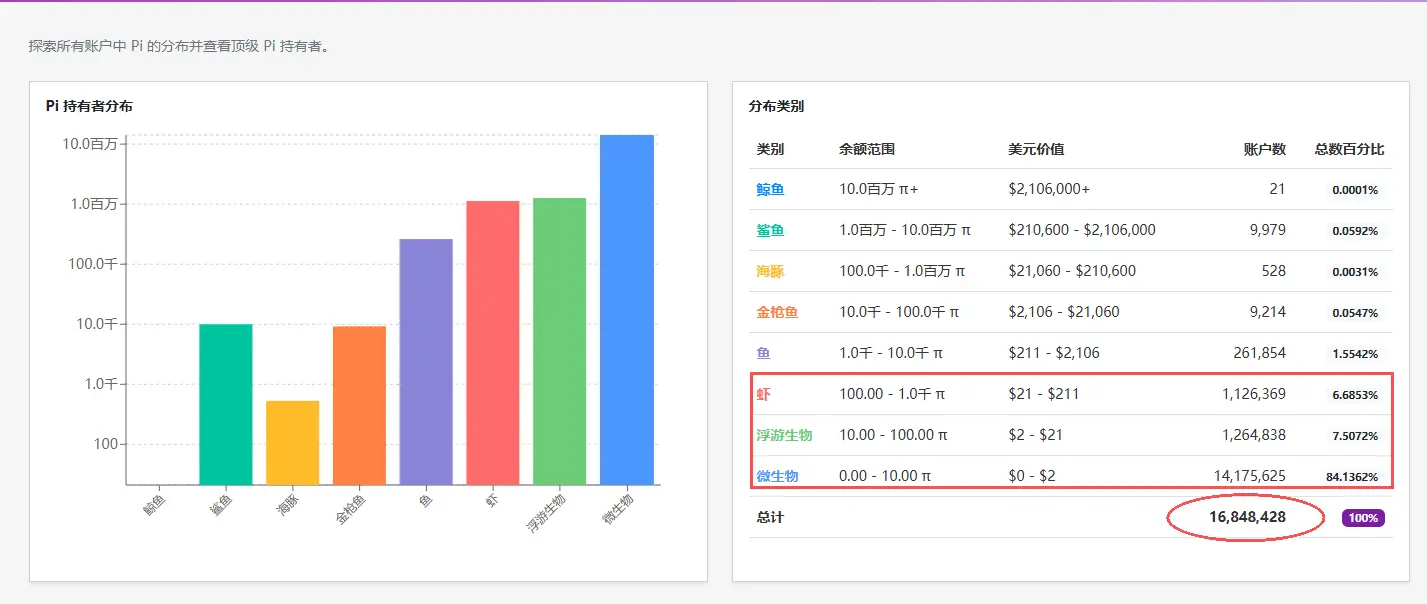Click the 余额范围 column header
Viewport: 1427px width, 604px height.
coord(867,149)
